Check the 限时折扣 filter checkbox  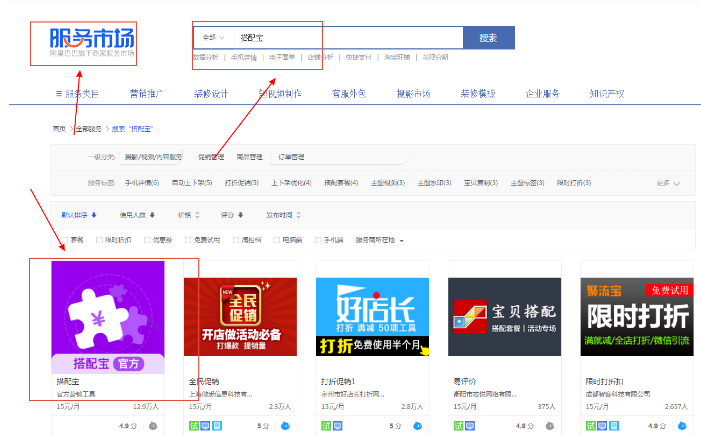99,240
